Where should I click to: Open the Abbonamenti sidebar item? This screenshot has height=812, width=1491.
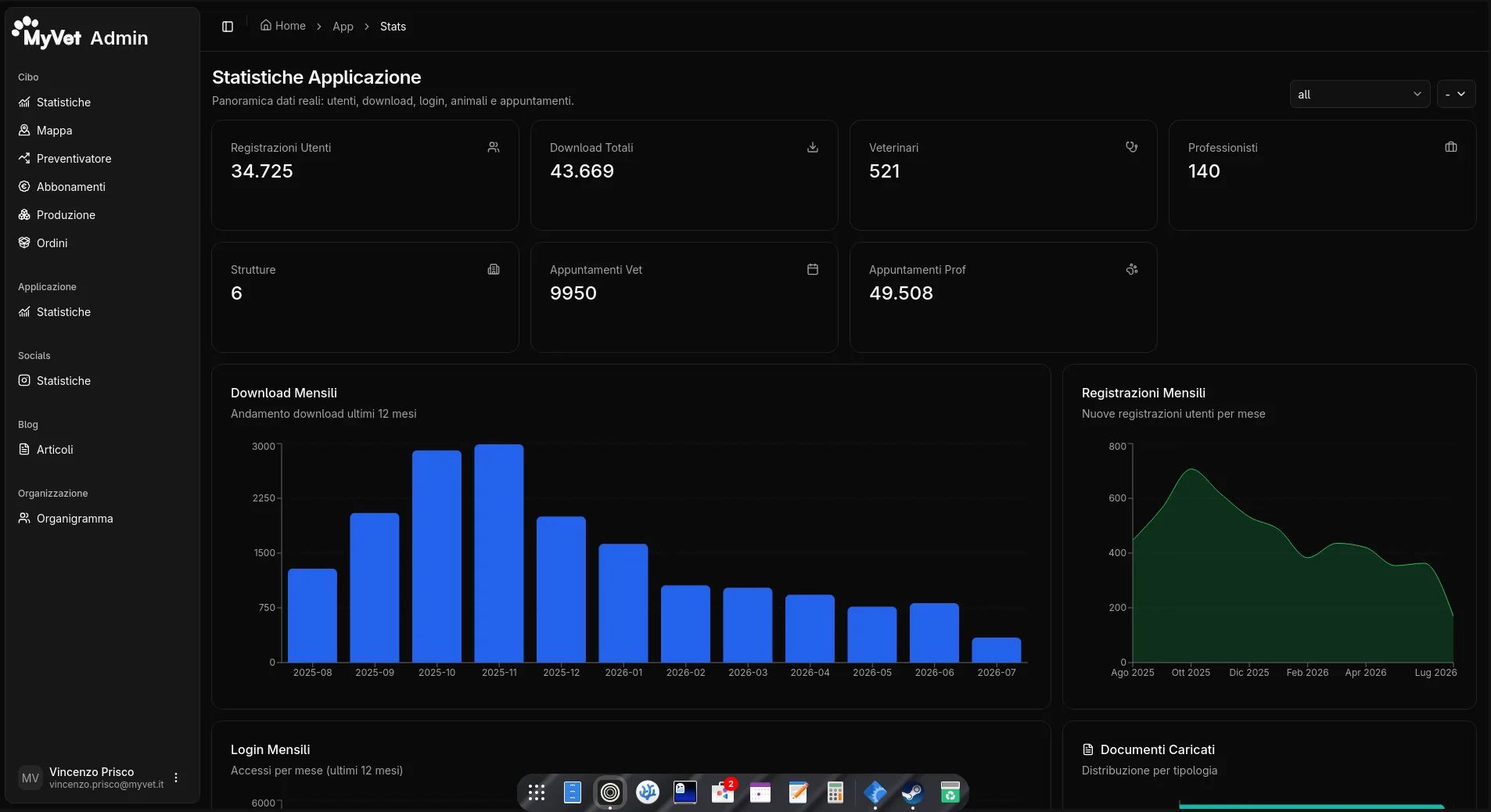click(x=102, y=187)
